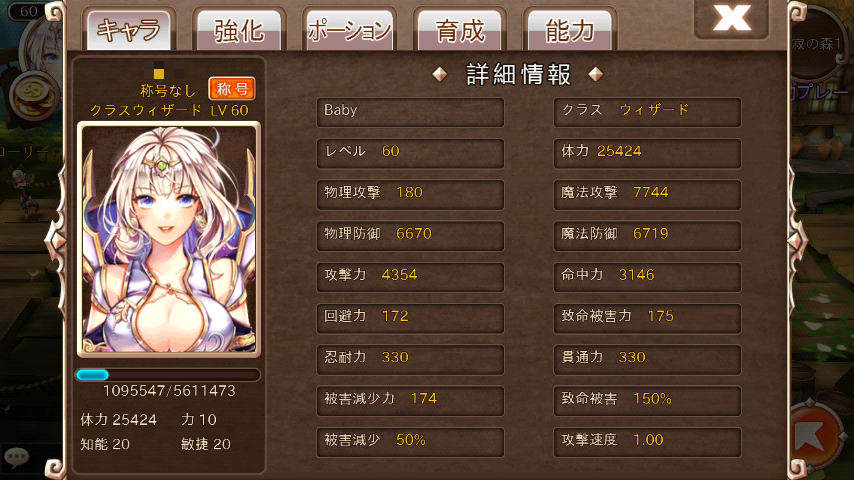Click the diamond ornament right of 詳細情報

click(595, 74)
